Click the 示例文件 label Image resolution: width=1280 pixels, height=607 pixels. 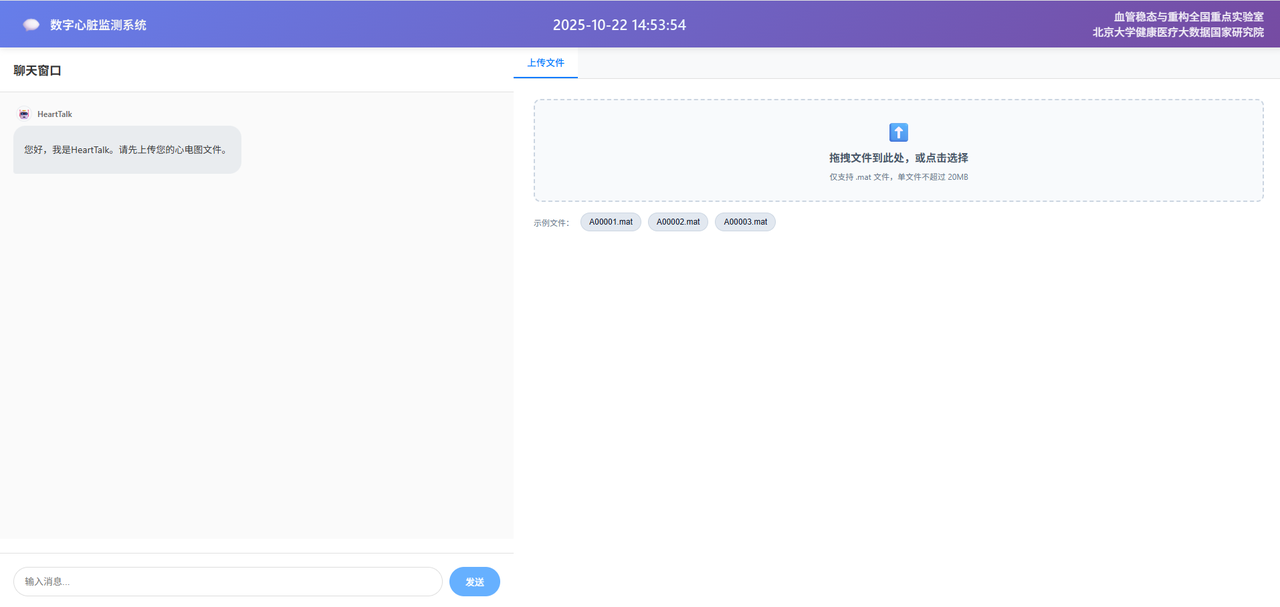pyautogui.click(x=551, y=223)
